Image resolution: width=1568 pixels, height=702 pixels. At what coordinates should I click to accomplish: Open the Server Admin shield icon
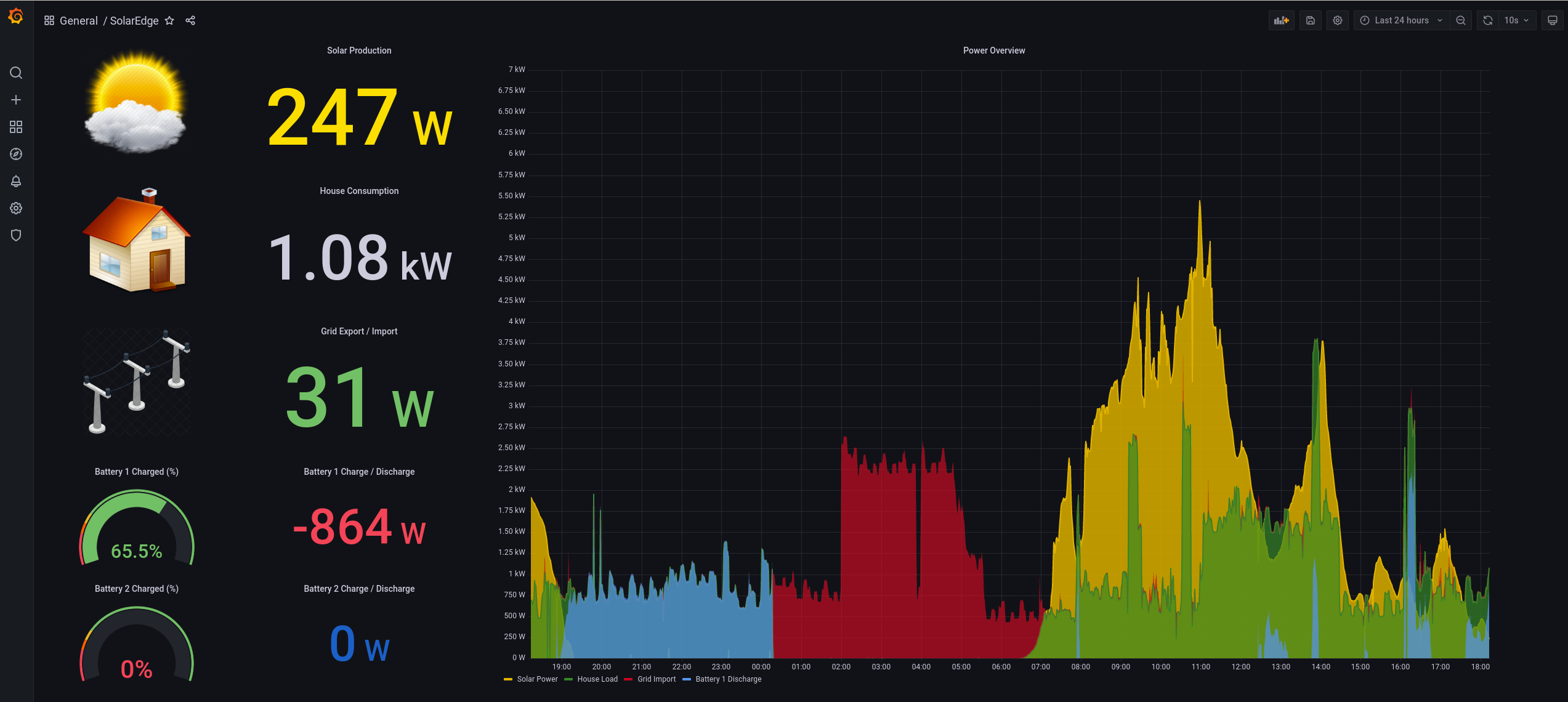[x=15, y=235]
